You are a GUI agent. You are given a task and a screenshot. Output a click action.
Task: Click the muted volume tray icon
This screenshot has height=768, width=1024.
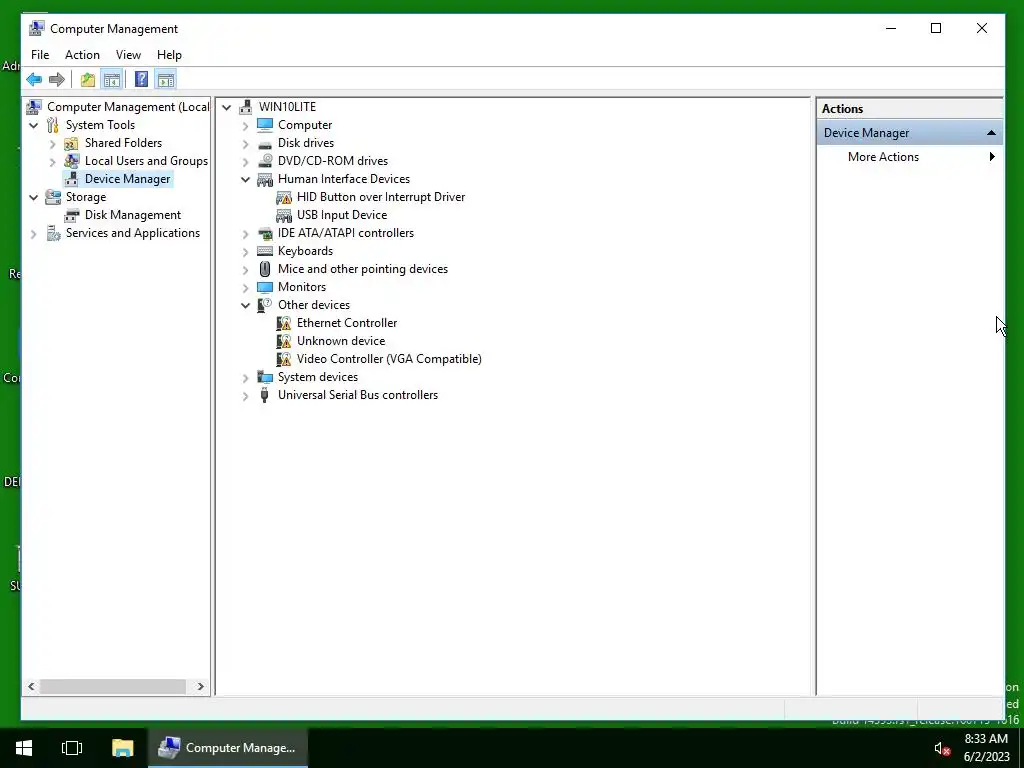tap(941, 748)
